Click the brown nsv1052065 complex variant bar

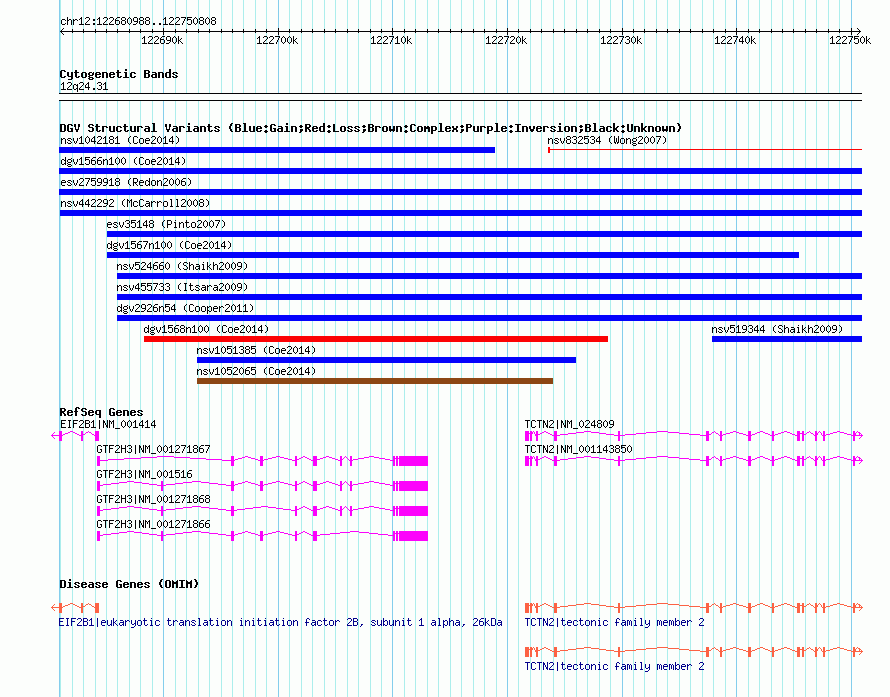pos(375,381)
